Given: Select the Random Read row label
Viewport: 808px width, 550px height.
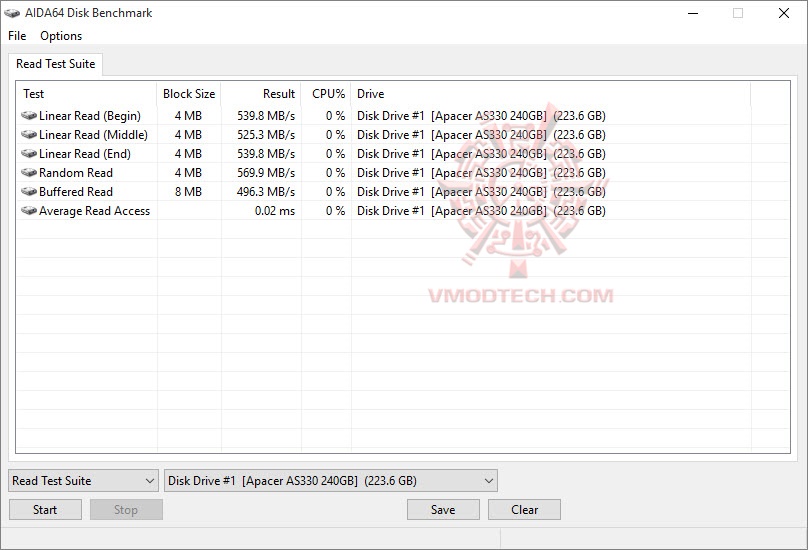Looking at the screenshot, I should (76, 173).
